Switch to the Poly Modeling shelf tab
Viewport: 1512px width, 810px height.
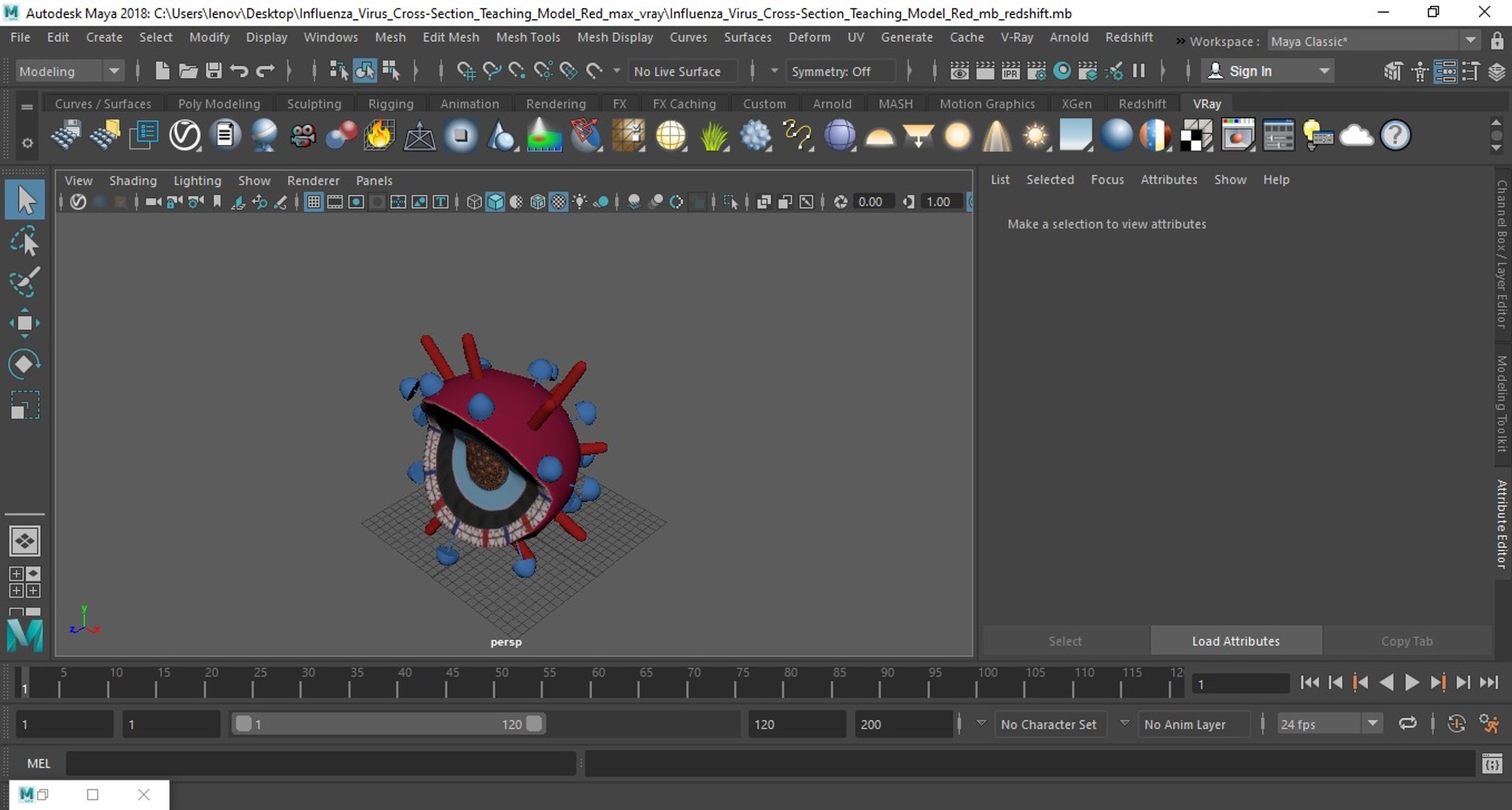219,104
